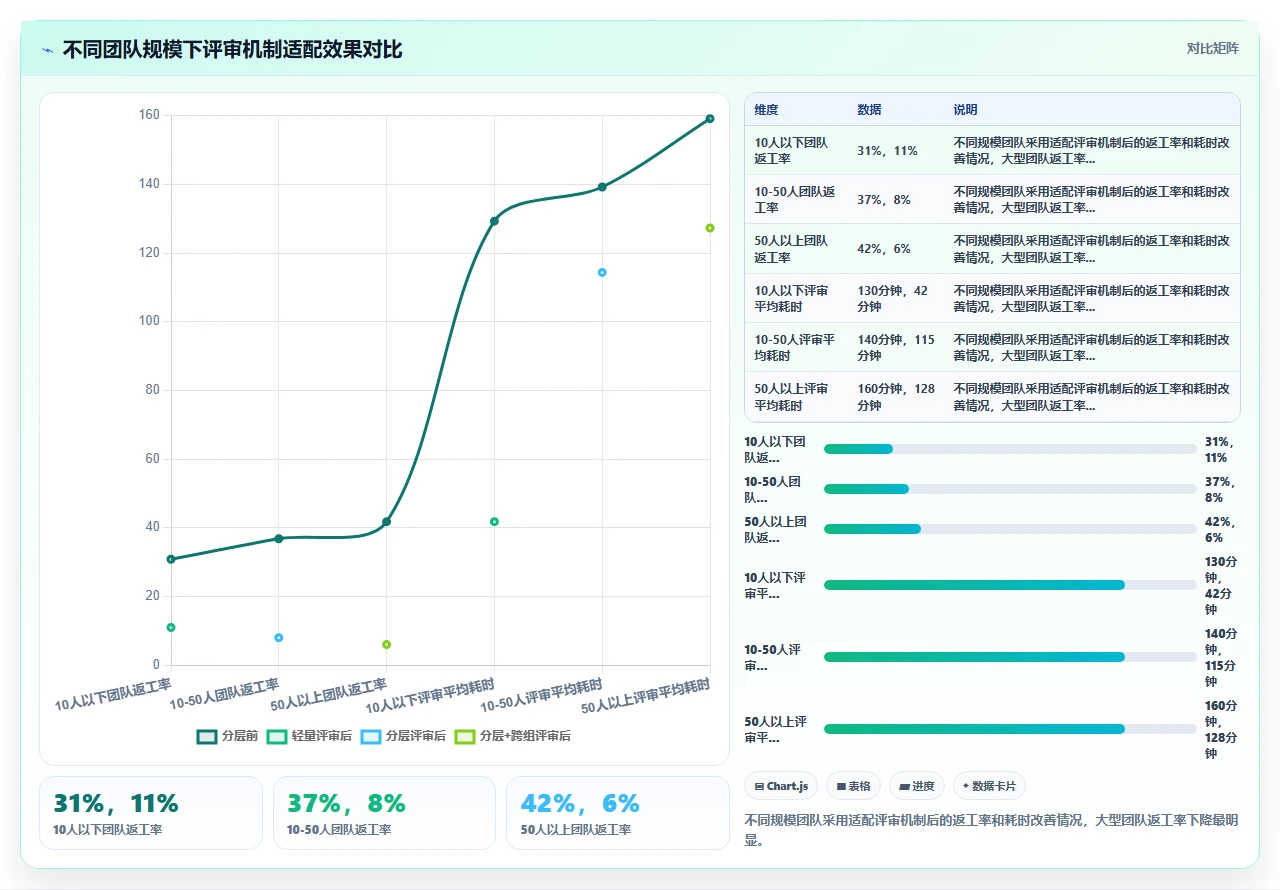1280x890 pixels.
Task: Click the 对比矩阵 label in the header
Action: coord(1212,48)
